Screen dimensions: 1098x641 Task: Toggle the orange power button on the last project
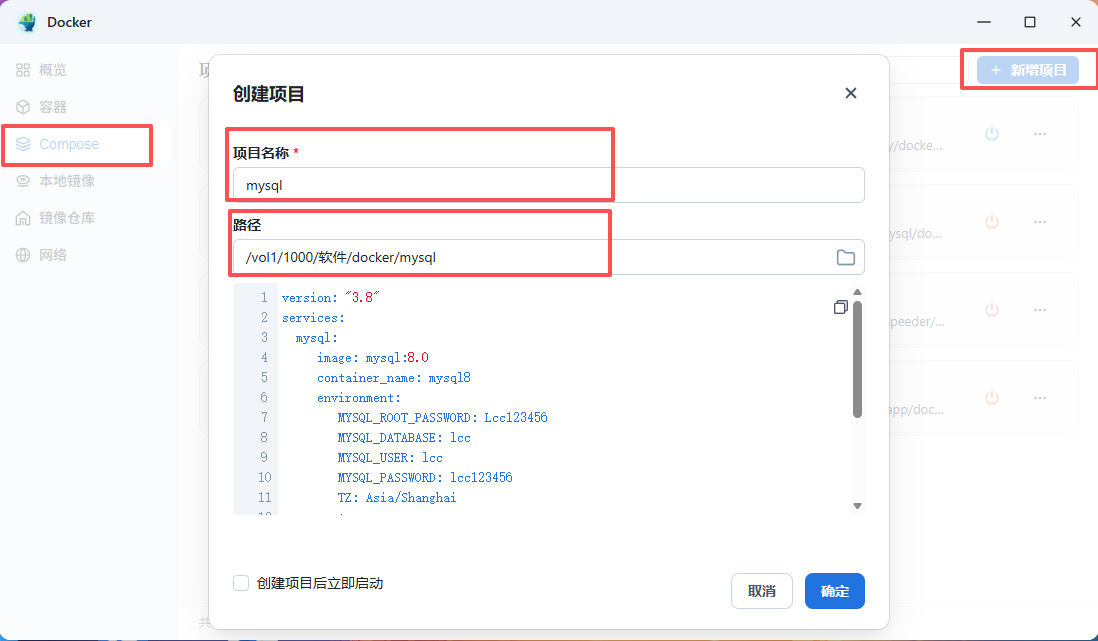(x=992, y=398)
